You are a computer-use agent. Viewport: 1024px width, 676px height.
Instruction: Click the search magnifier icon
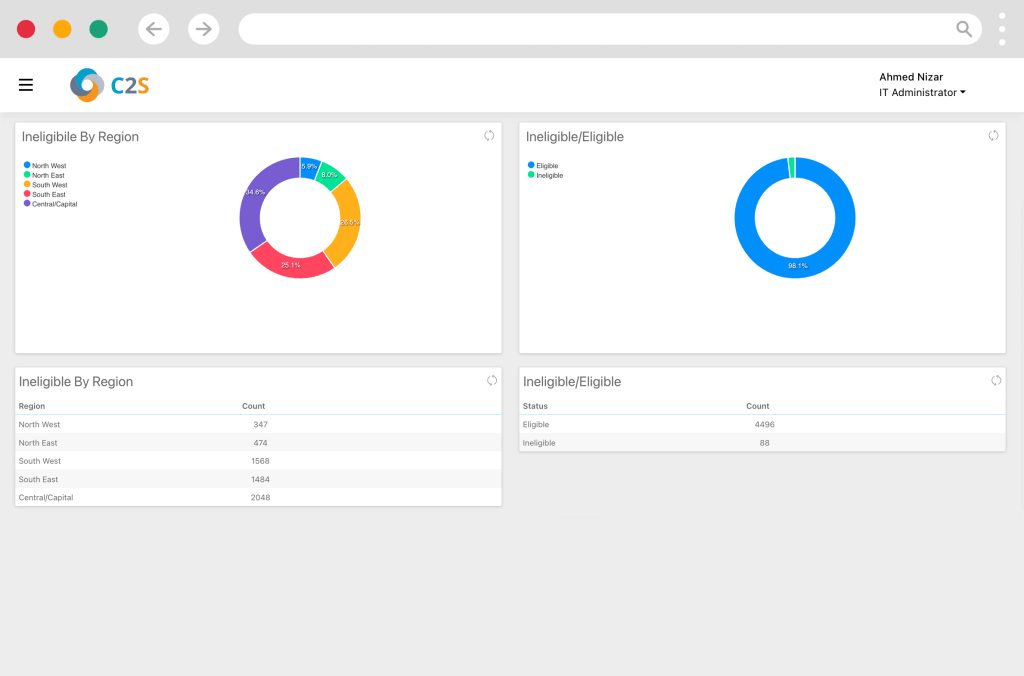pyautogui.click(x=964, y=29)
